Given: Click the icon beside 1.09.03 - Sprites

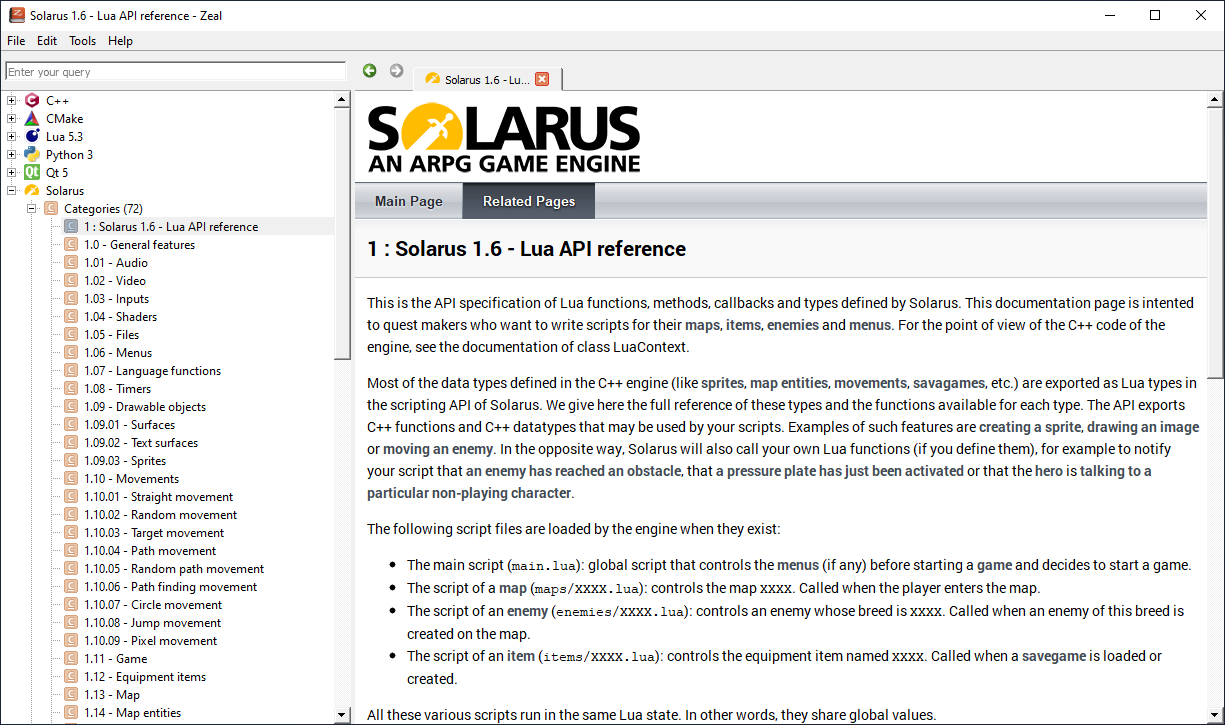Looking at the screenshot, I should coord(71,460).
